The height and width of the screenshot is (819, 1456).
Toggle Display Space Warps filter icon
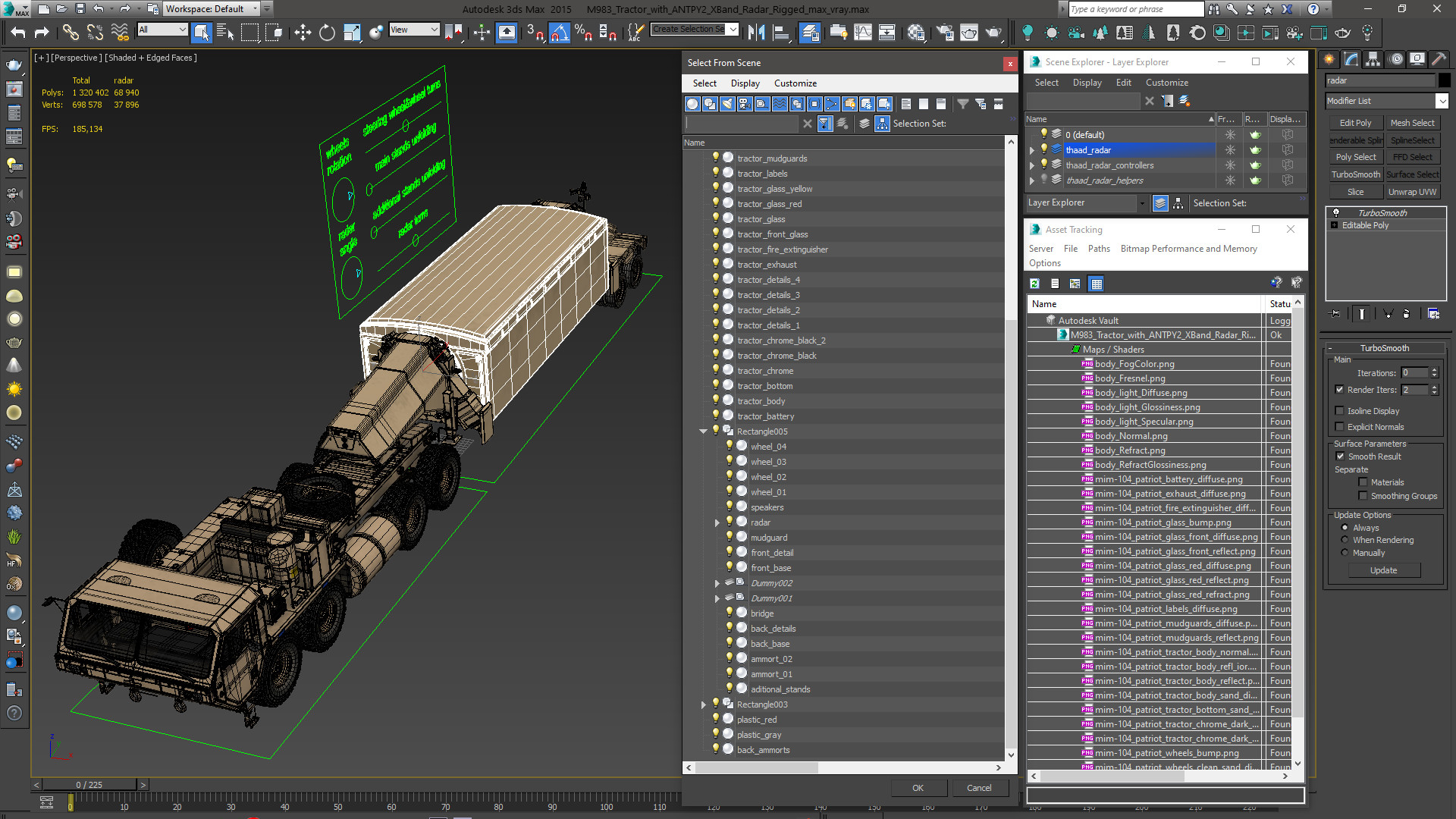click(780, 104)
